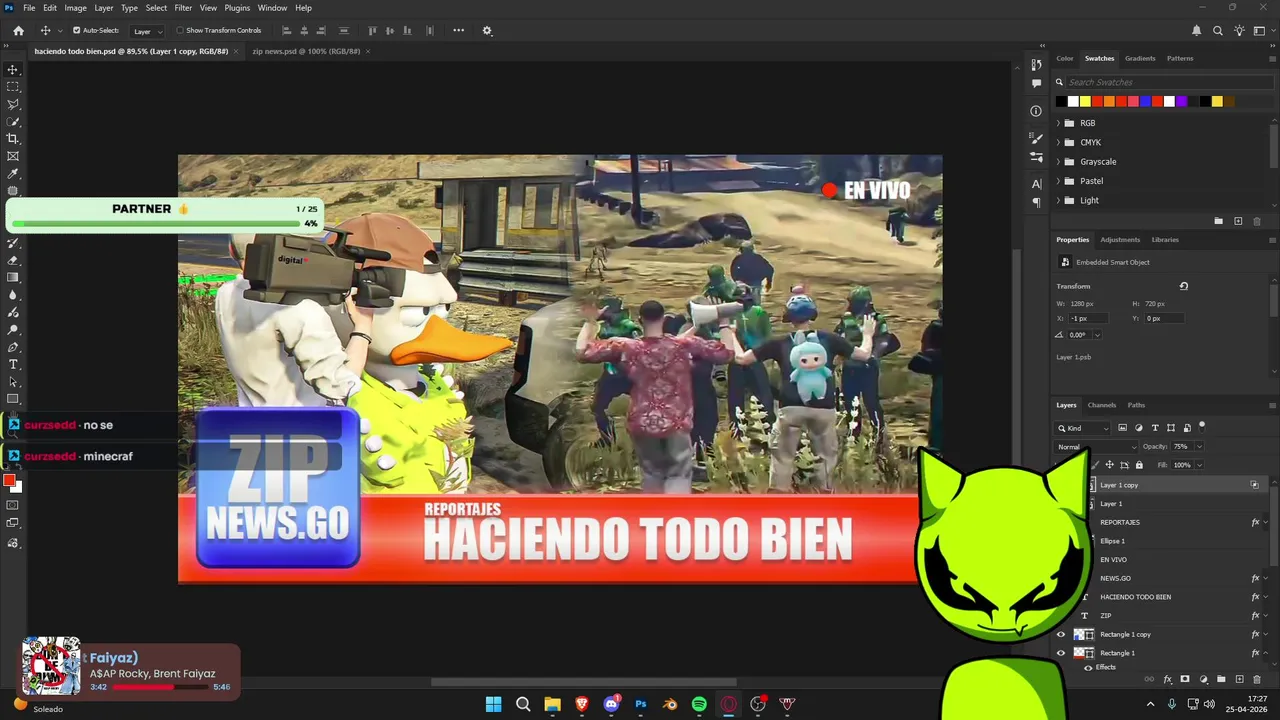Hide the Rectangle 1 copy layer
Viewport: 1280px width, 720px height.
pyautogui.click(x=1061, y=634)
